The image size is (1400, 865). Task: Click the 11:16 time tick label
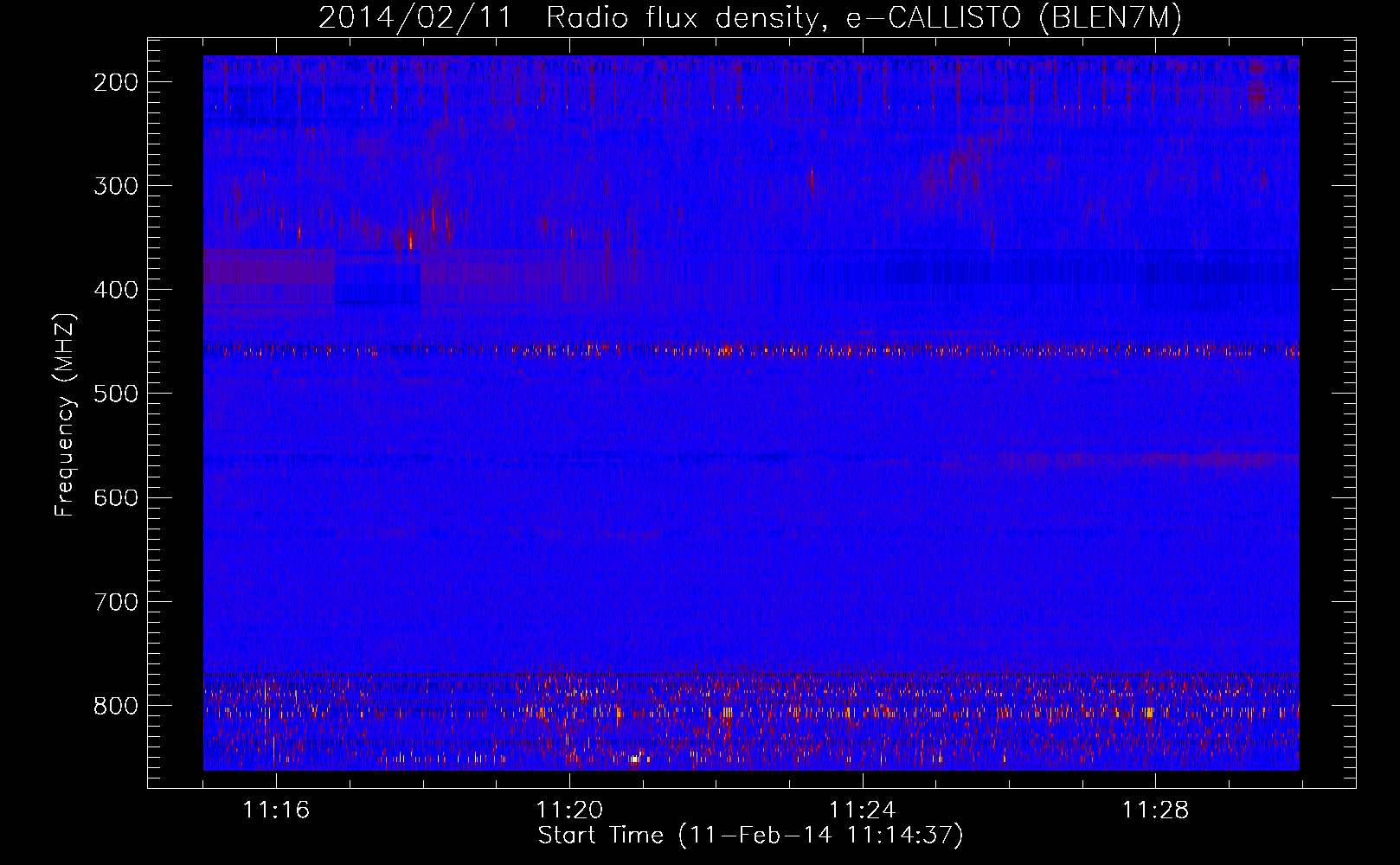(276, 811)
